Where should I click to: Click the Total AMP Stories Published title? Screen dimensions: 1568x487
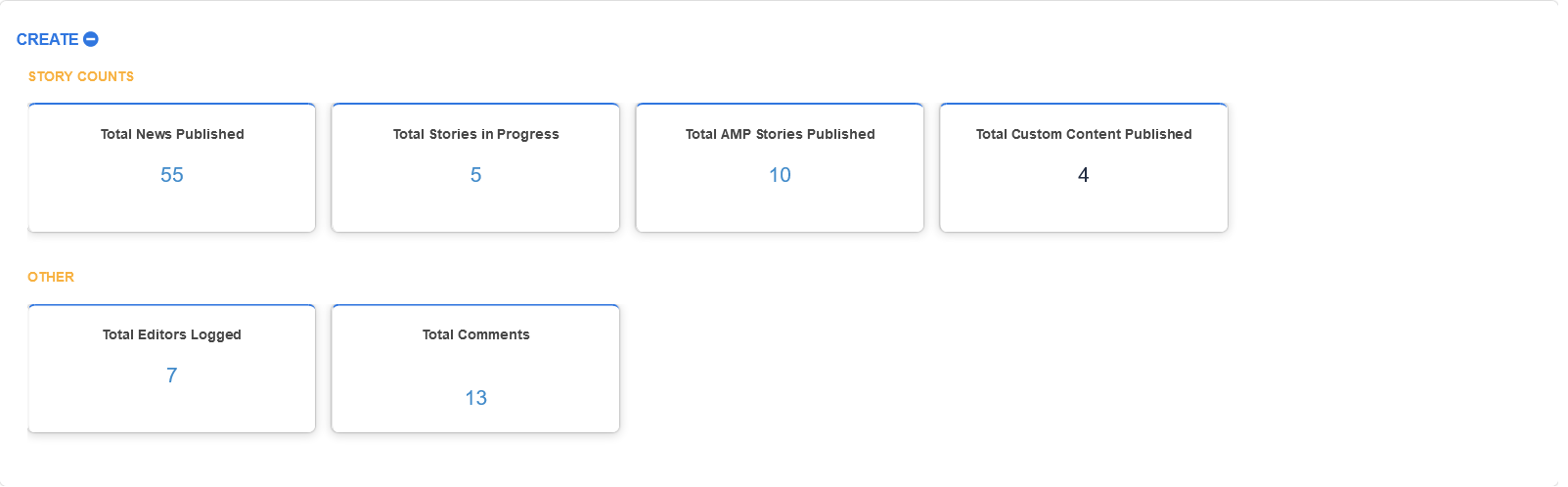780,134
